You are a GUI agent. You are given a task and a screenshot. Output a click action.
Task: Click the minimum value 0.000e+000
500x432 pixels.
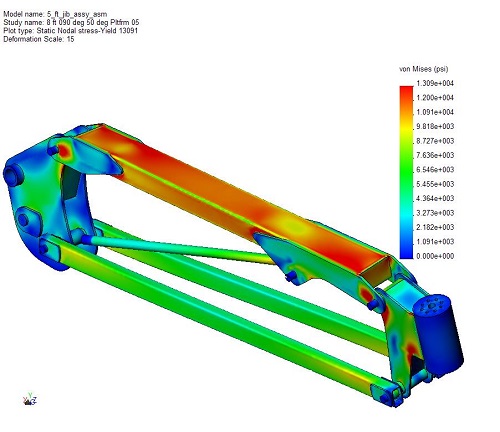(435, 256)
